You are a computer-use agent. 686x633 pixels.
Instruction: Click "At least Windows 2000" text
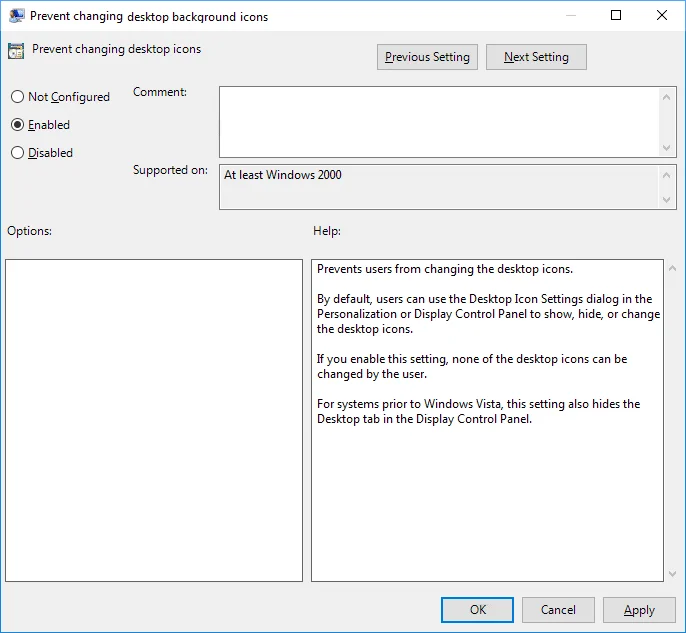283,175
